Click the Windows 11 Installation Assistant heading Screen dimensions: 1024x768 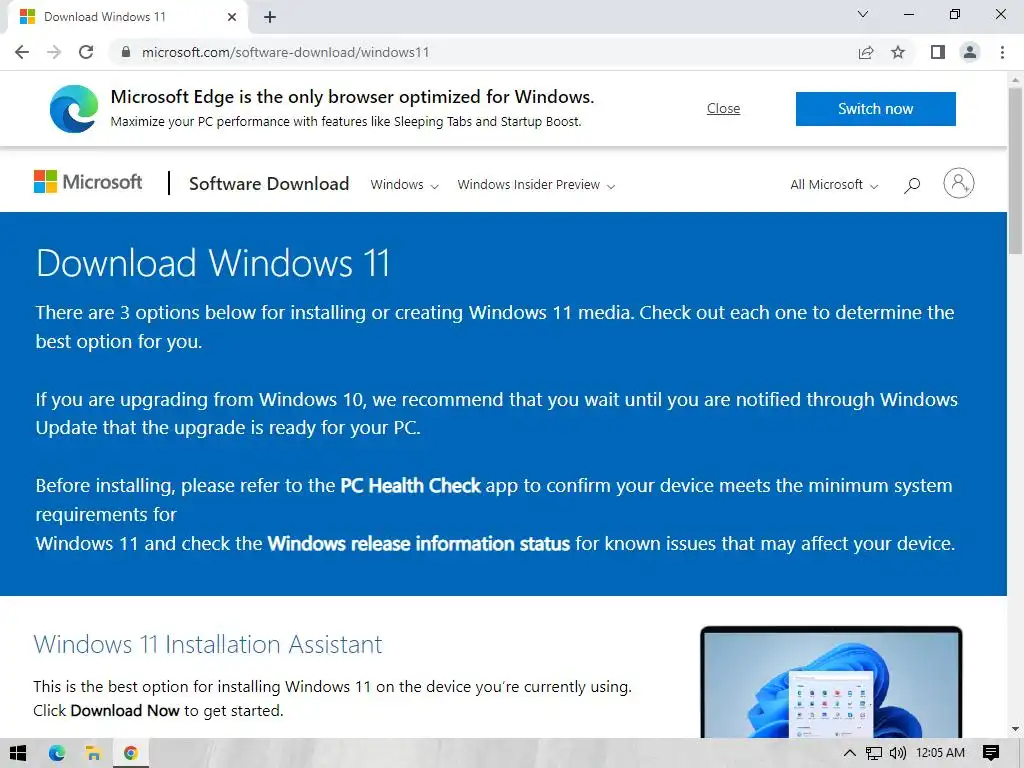click(208, 645)
